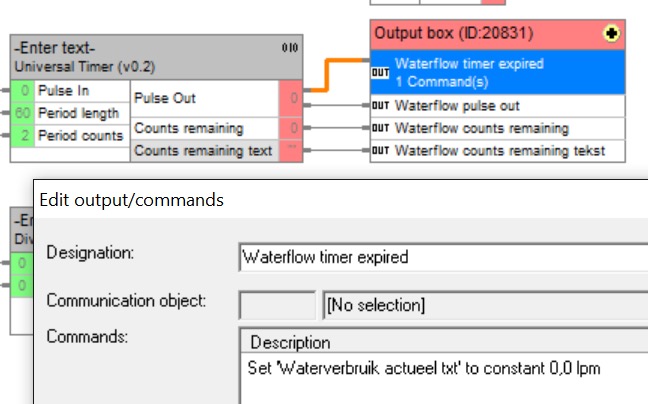Click the plus icon on Output box header
The height and width of the screenshot is (404, 648).
click(612, 33)
